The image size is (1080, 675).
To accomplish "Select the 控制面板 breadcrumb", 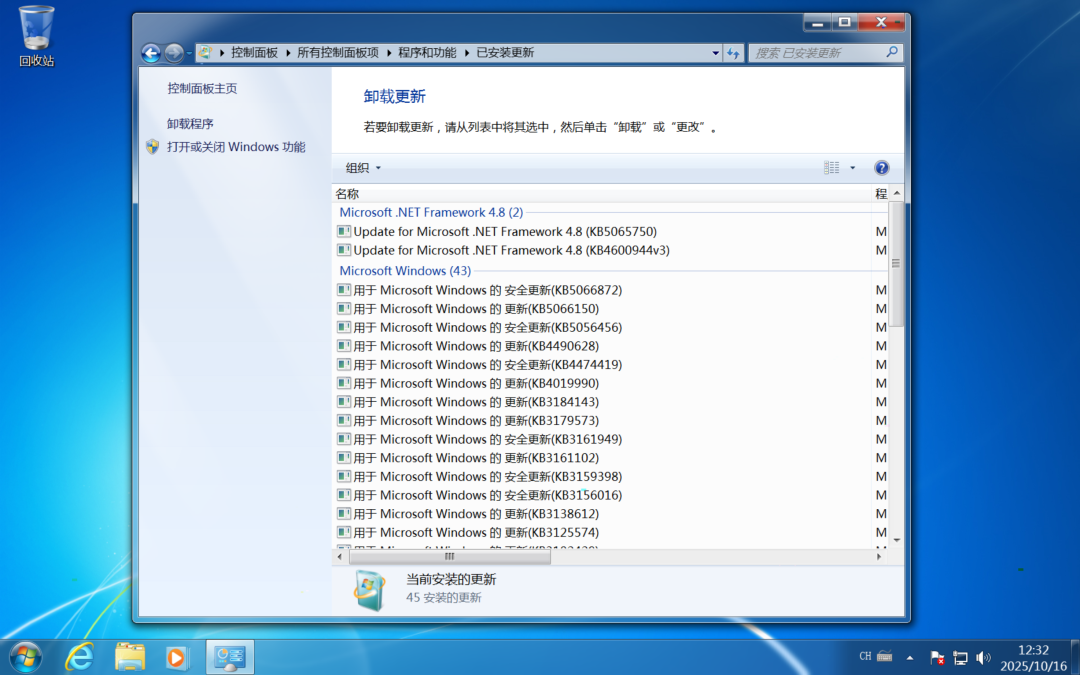I will (x=254, y=52).
